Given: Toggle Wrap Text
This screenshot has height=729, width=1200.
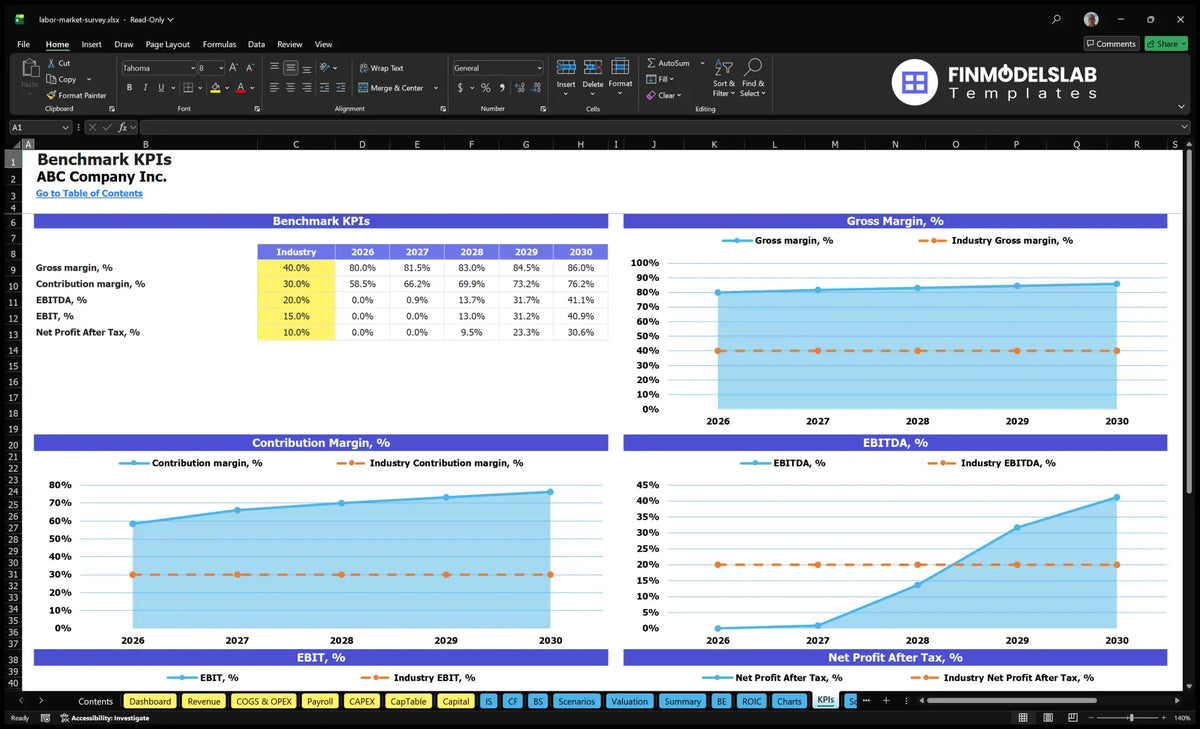Looking at the screenshot, I should [381, 68].
